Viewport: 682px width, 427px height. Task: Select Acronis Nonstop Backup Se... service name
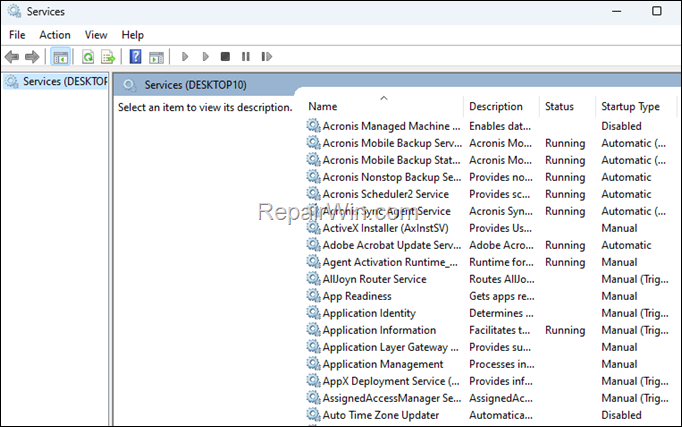pos(391,177)
